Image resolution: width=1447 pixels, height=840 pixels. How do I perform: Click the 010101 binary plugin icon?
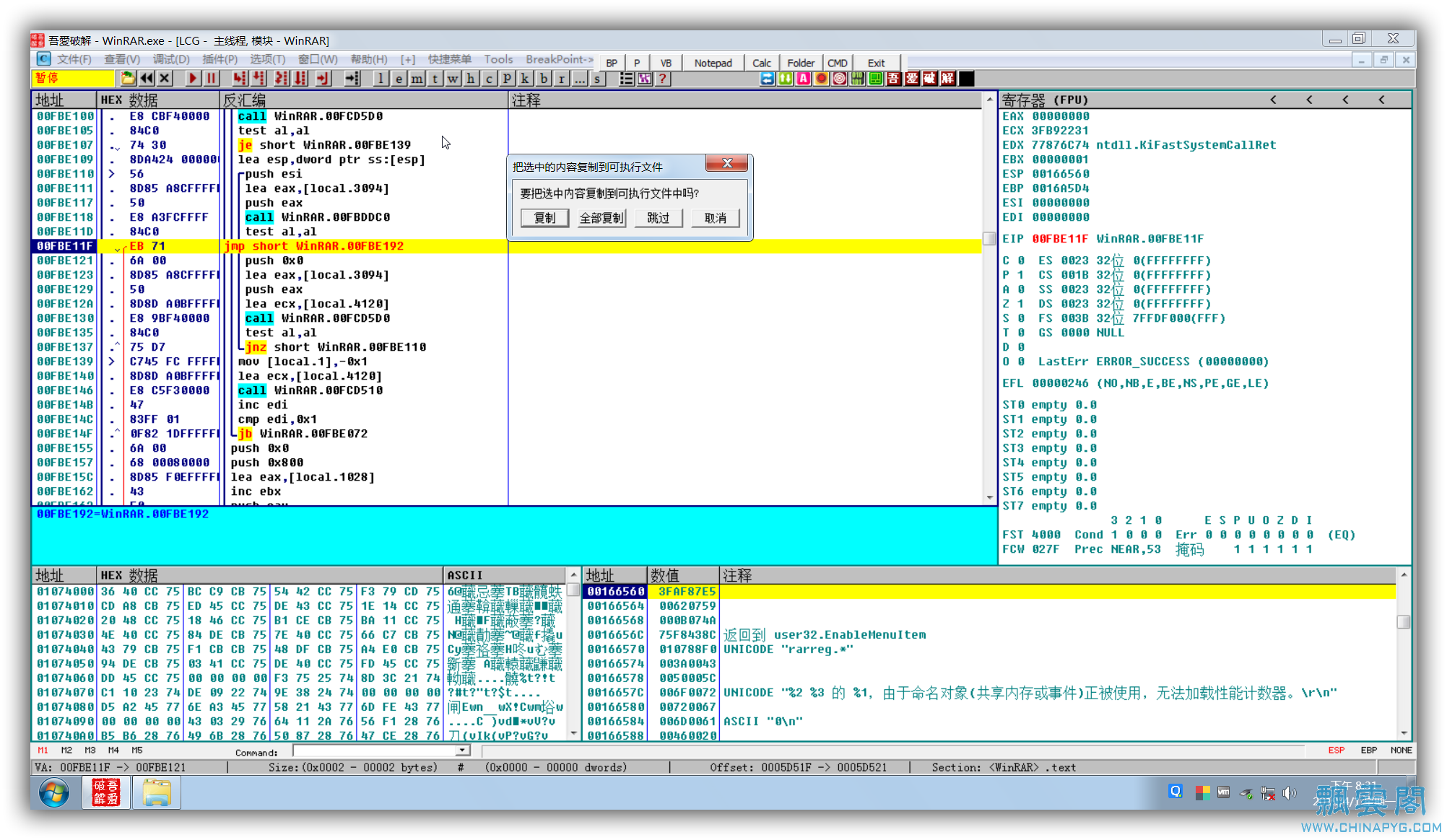tap(857, 79)
